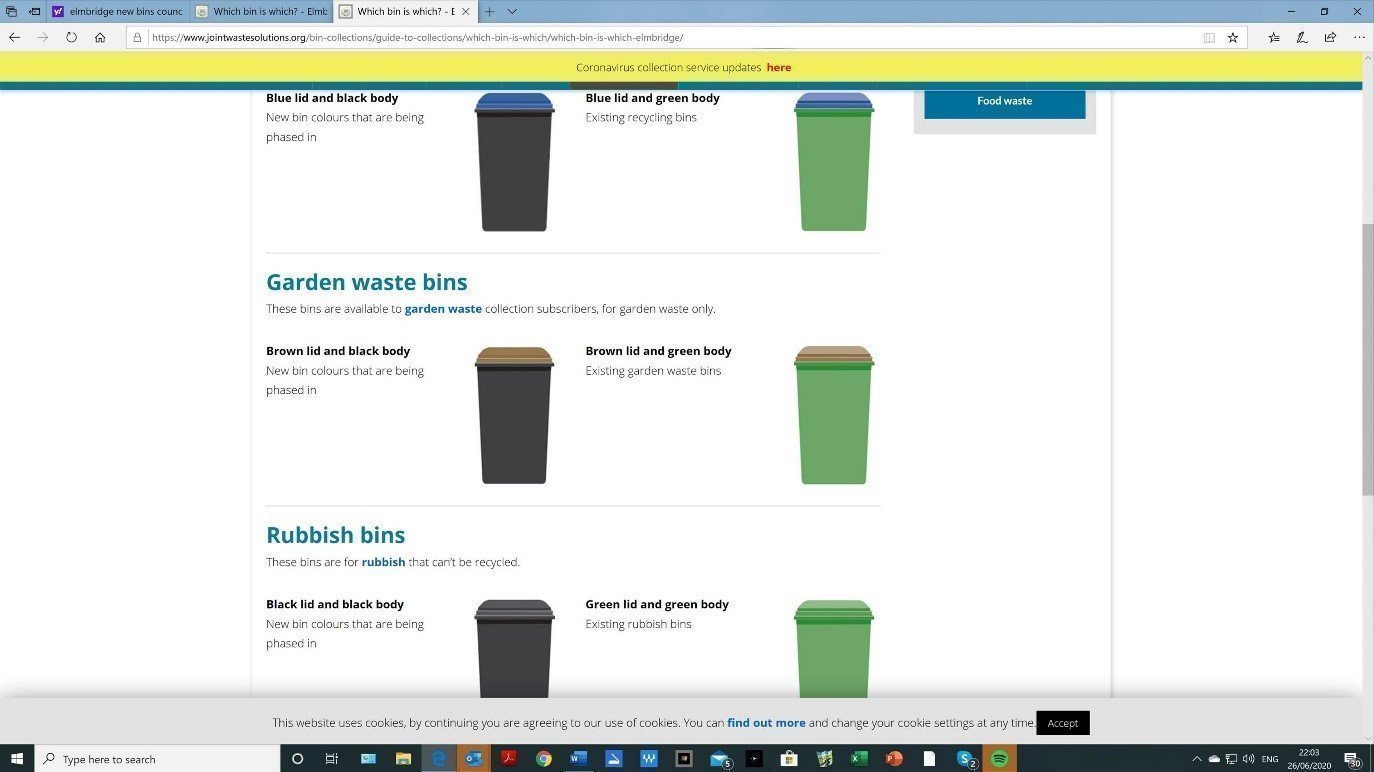Add this page to favorites

click(x=1232, y=37)
